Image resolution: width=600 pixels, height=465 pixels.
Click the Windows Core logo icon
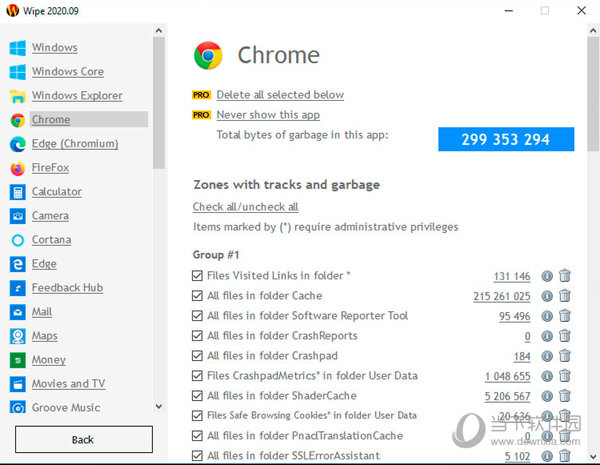[x=18, y=72]
